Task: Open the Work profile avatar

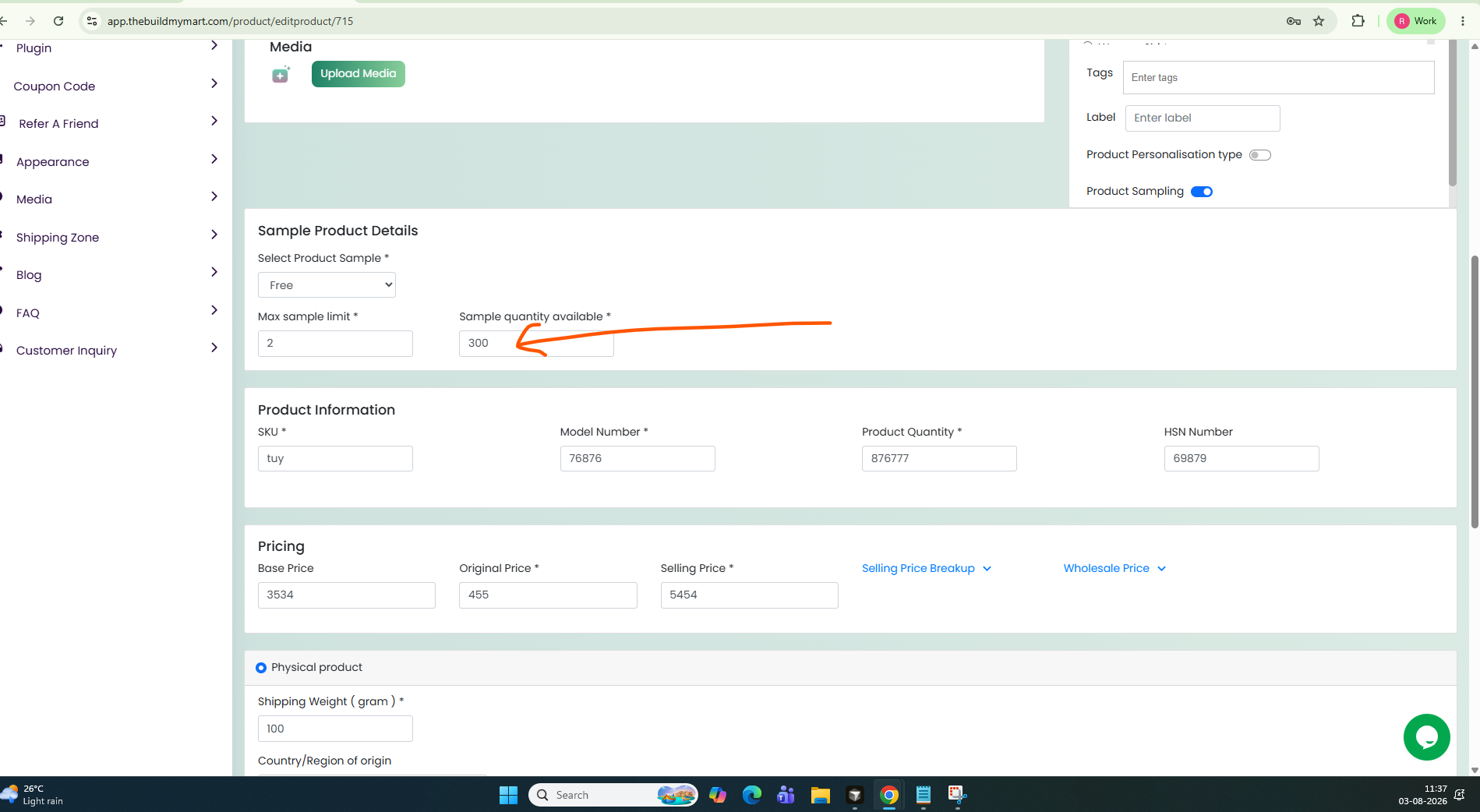Action: coord(1416,21)
